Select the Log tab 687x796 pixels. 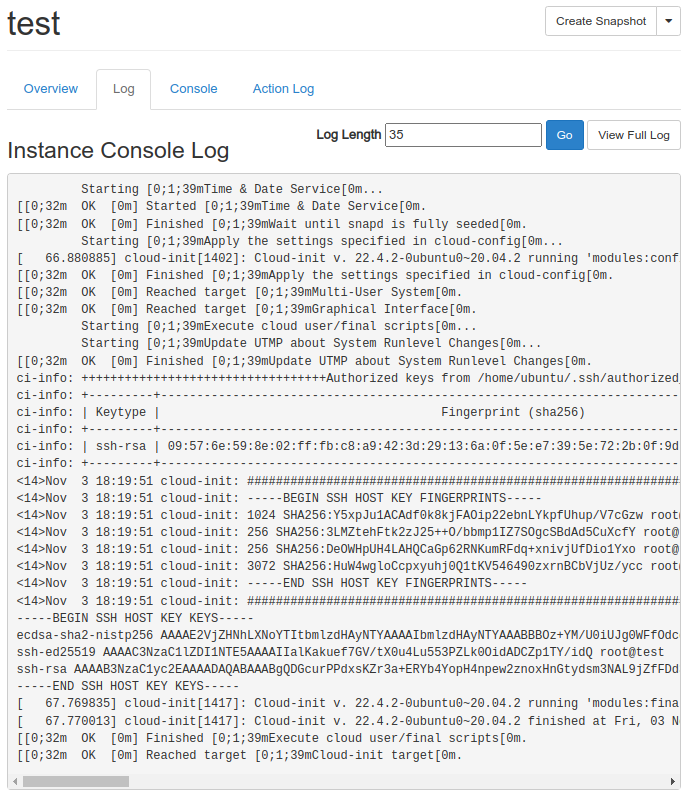pos(123,89)
